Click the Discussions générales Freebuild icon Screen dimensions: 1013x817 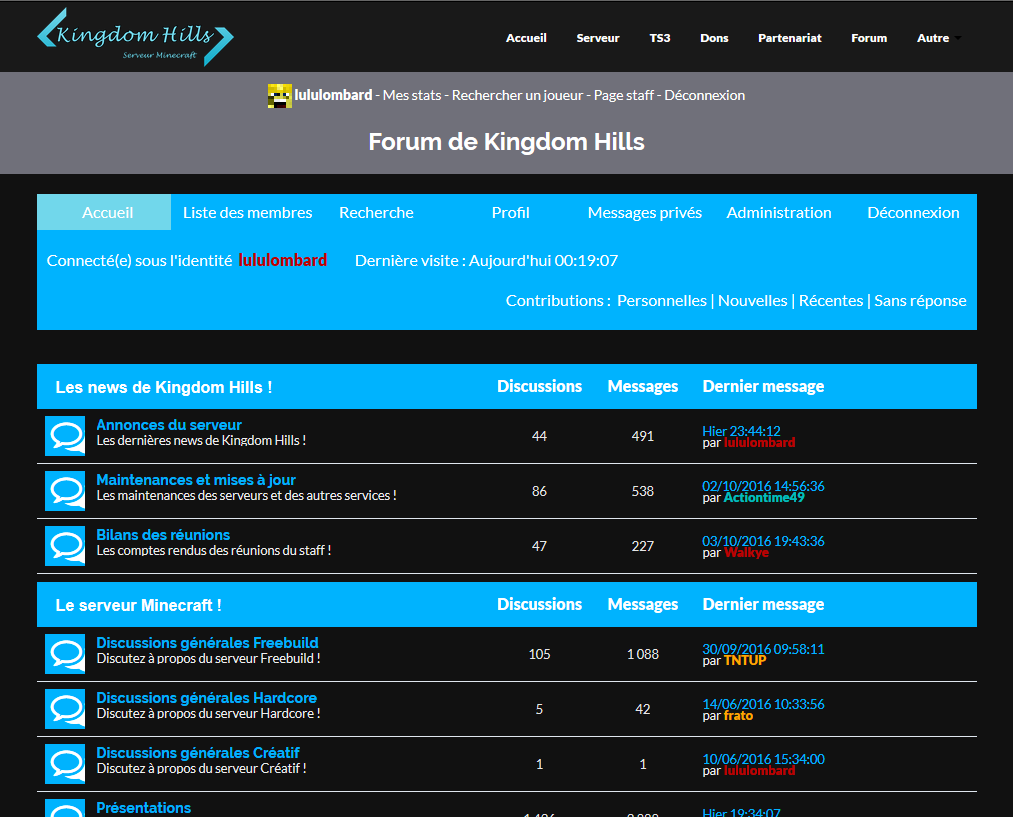65,654
